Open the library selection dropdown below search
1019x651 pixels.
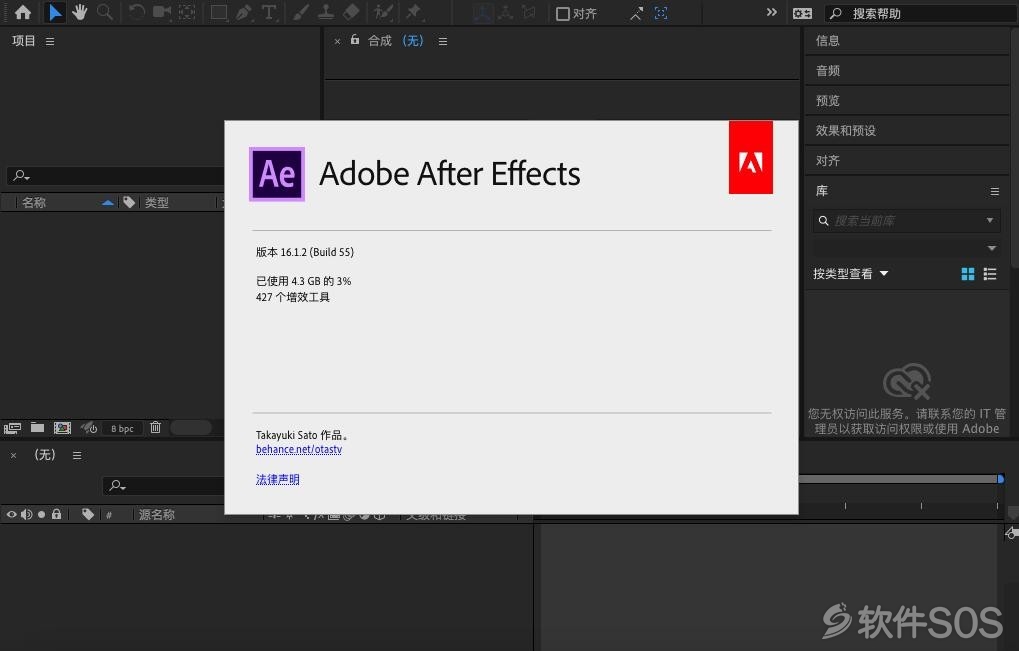point(992,248)
